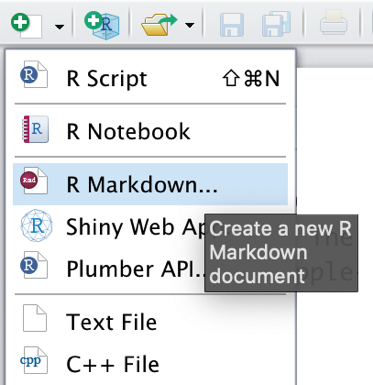
Task: Select the R Markdown... menu item
Action: (150, 184)
